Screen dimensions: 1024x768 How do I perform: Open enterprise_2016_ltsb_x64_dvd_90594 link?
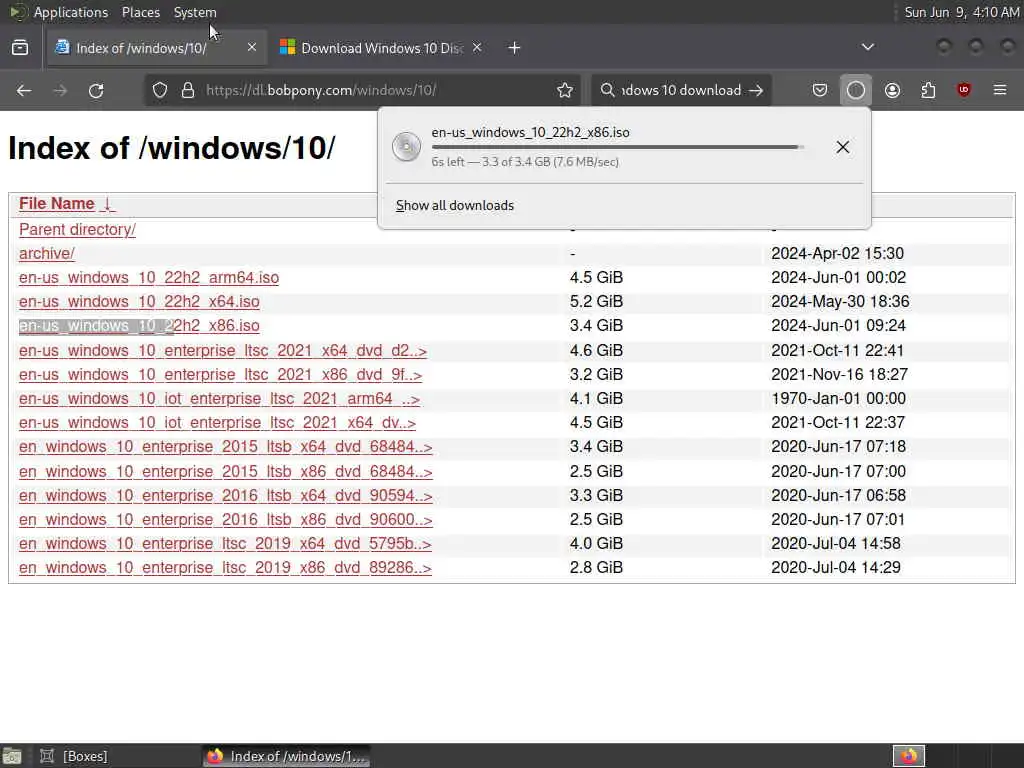pyautogui.click(x=225, y=496)
